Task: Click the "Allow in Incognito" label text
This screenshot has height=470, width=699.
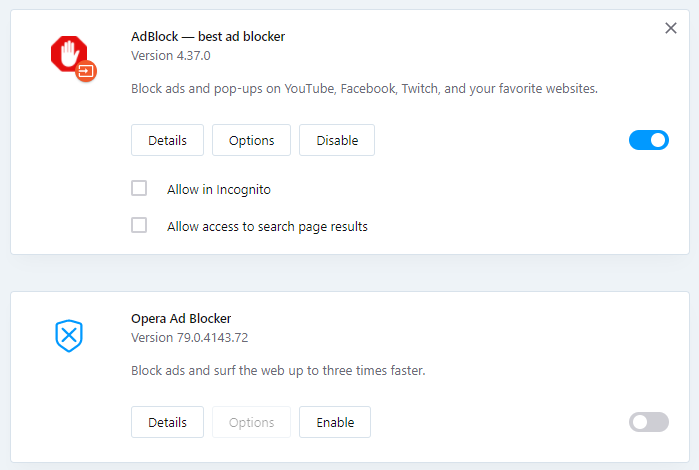Action: tap(219, 189)
